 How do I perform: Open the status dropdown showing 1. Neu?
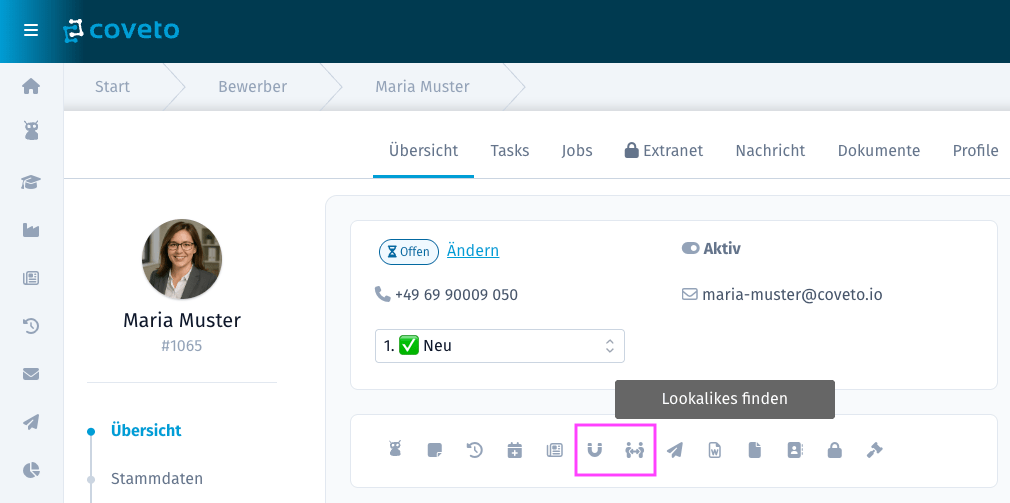click(500, 346)
